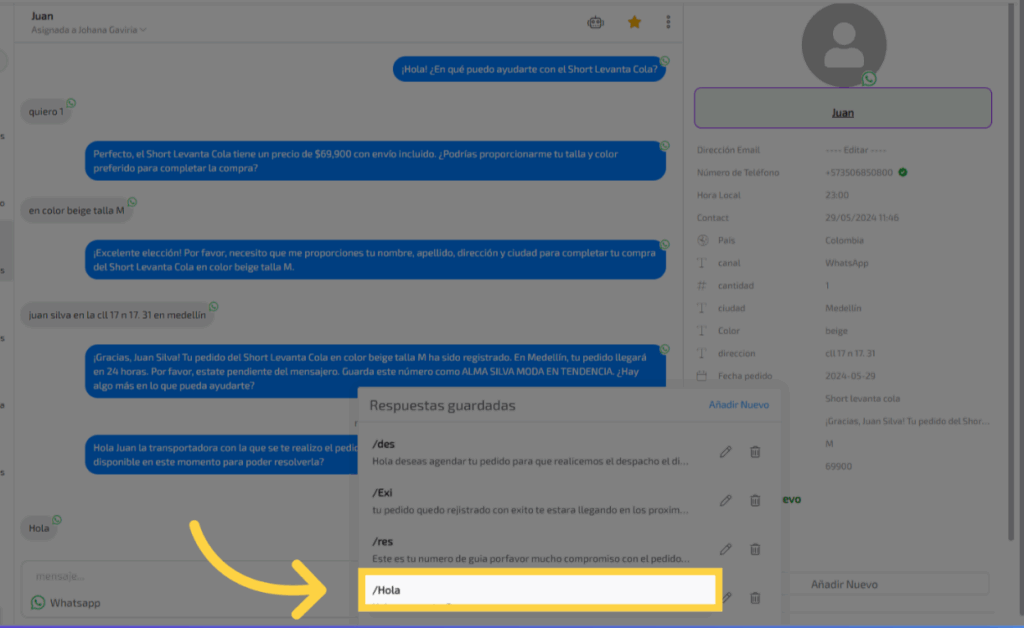Choose the /Exi saved reply entry
Viewport: 1024px width, 628px height.
[530, 500]
